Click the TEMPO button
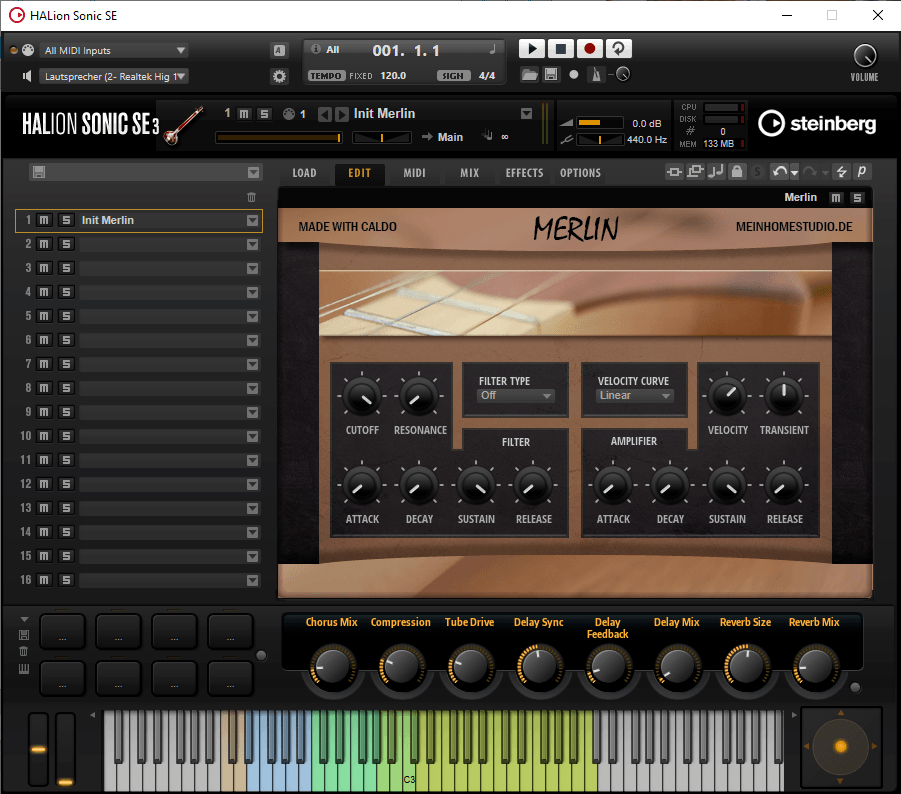 326,76
